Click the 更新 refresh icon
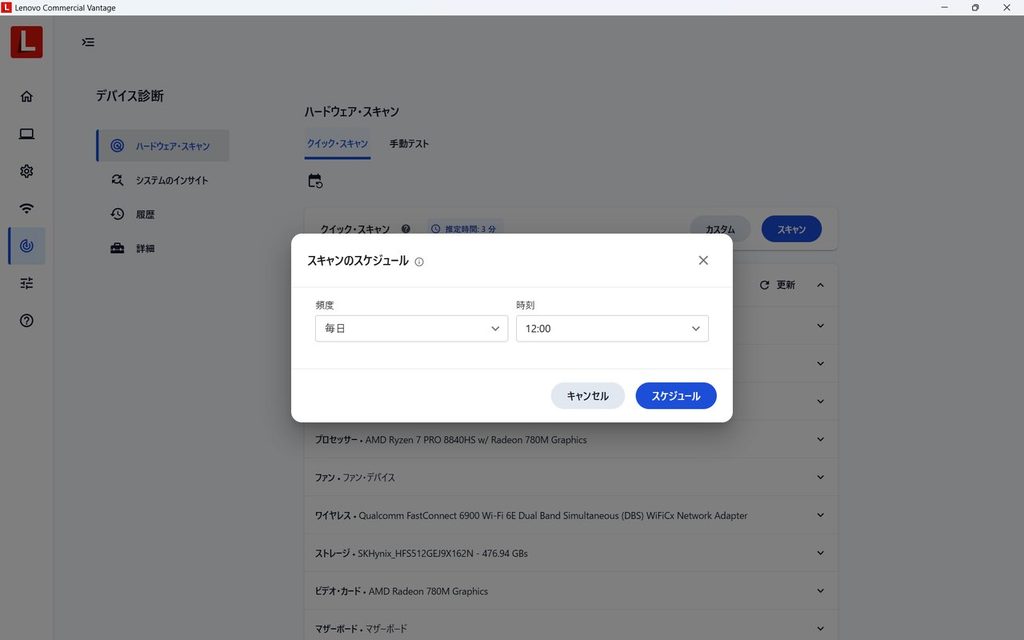Viewport: 1024px width, 640px height. pyautogui.click(x=764, y=285)
